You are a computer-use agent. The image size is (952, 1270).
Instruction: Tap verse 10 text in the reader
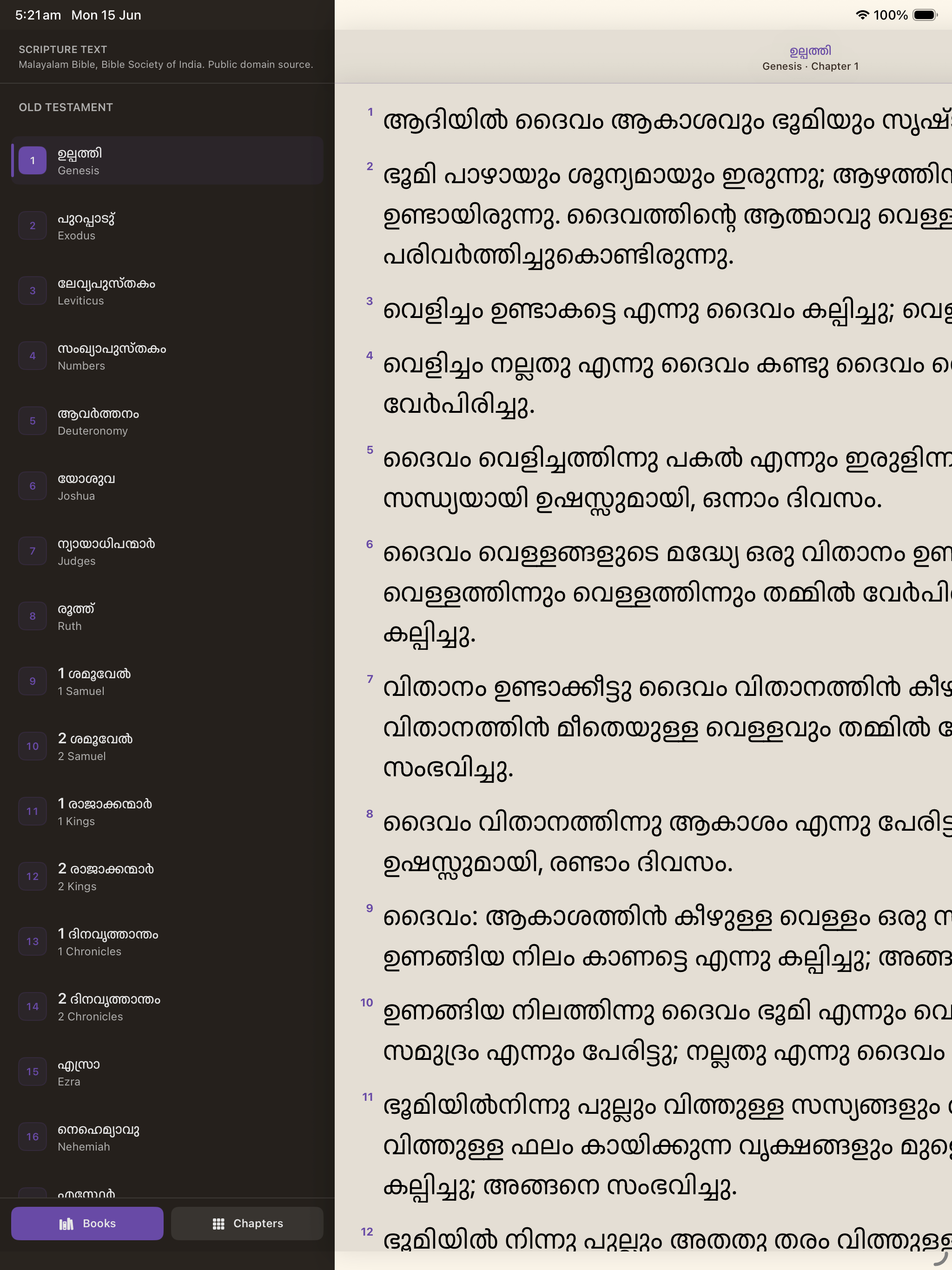(667, 1032)
